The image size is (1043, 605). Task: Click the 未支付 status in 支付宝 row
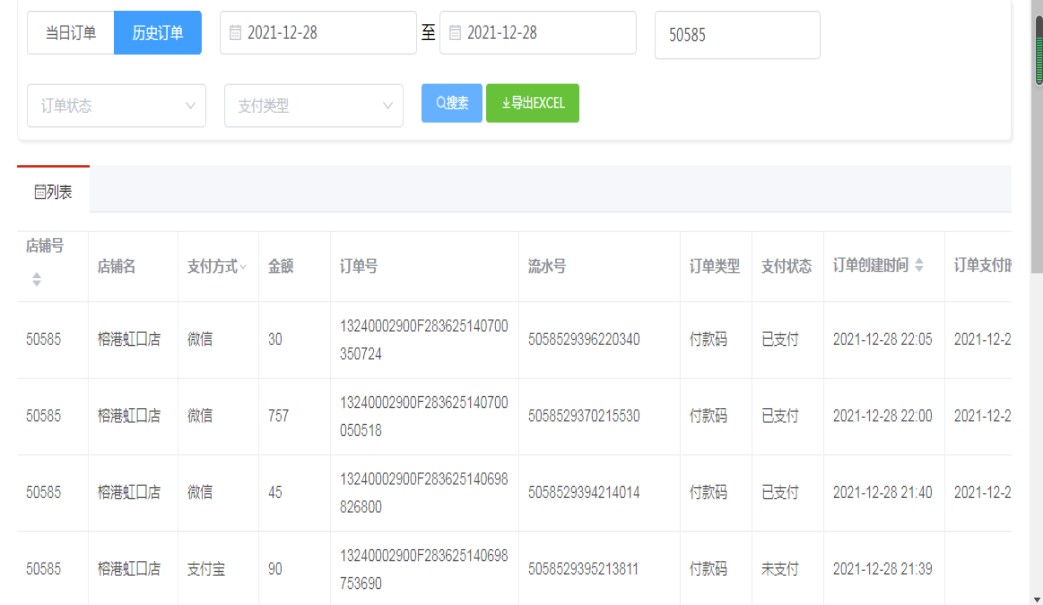pos(779,569)
